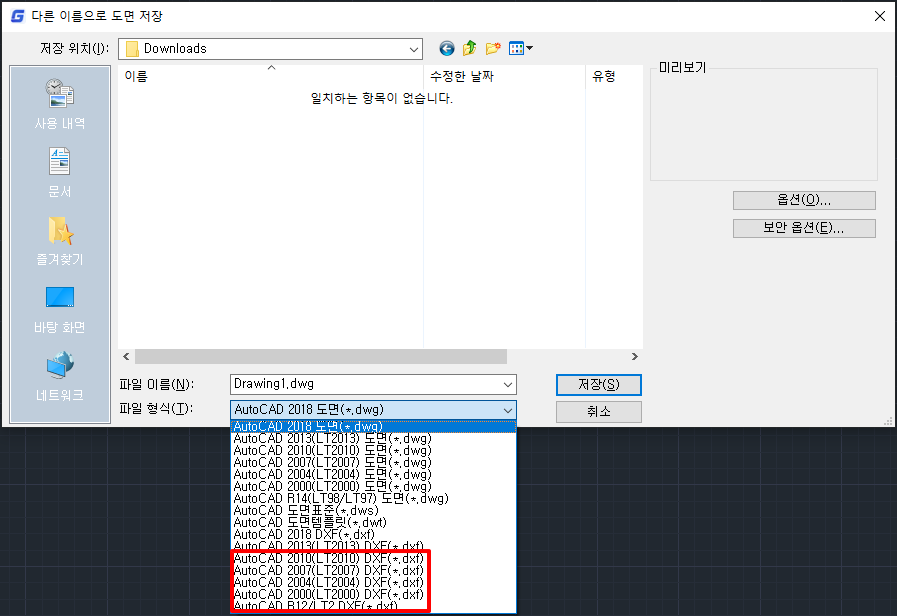Select AutoCAD 2013(LT2013) 도면(*.dwg) format

point(373,439)
